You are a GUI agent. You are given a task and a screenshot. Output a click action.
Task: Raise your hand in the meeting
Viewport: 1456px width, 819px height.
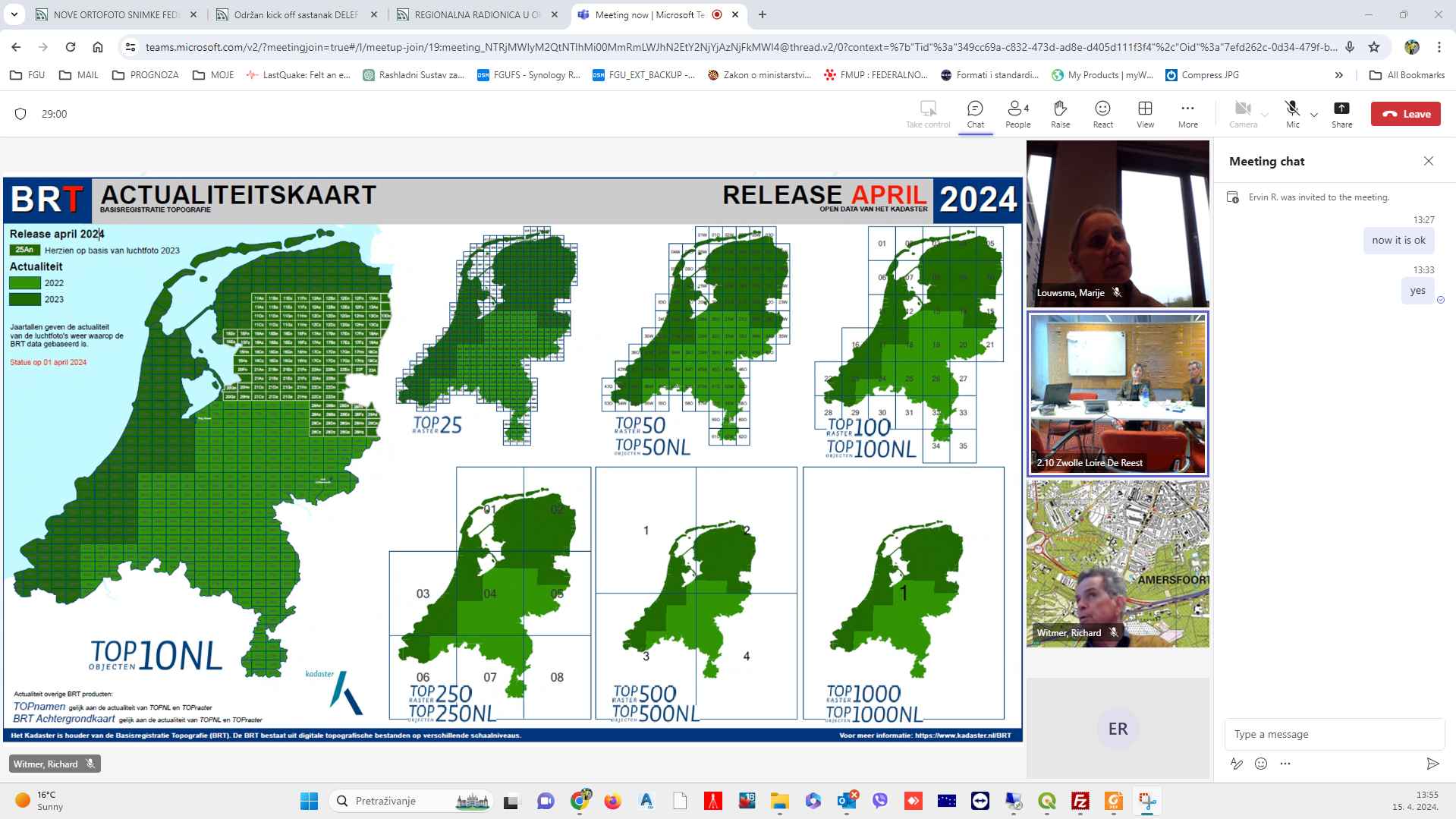click(x=1060, y=114)
